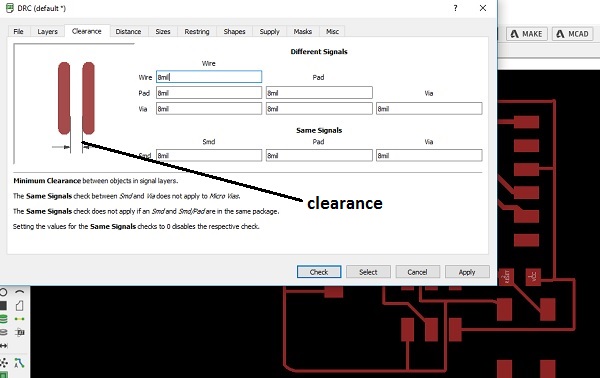Open the Masks tab

tap(303, 31)
